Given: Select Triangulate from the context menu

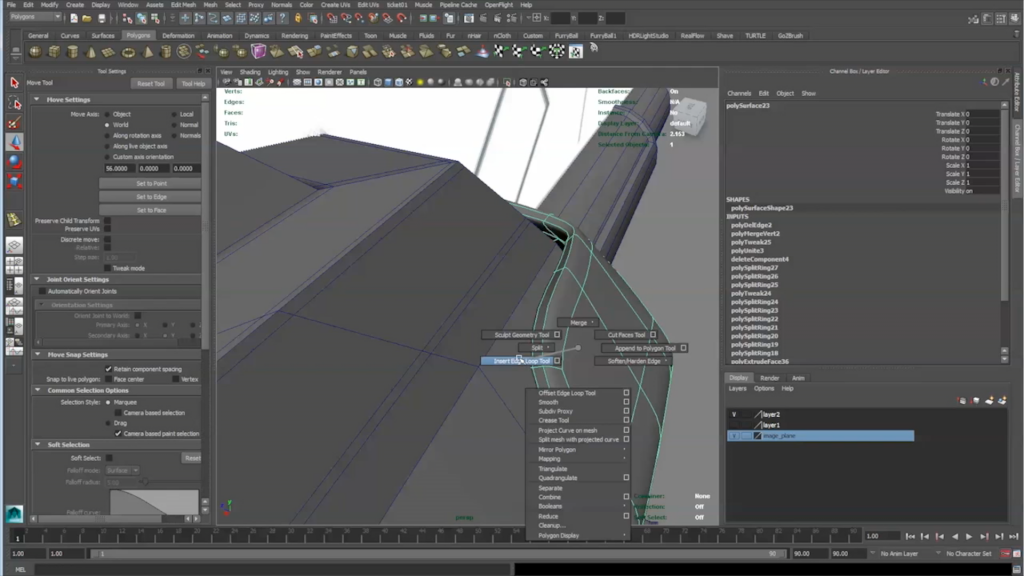Looking at the screenshot, I should tap(552, 469).
